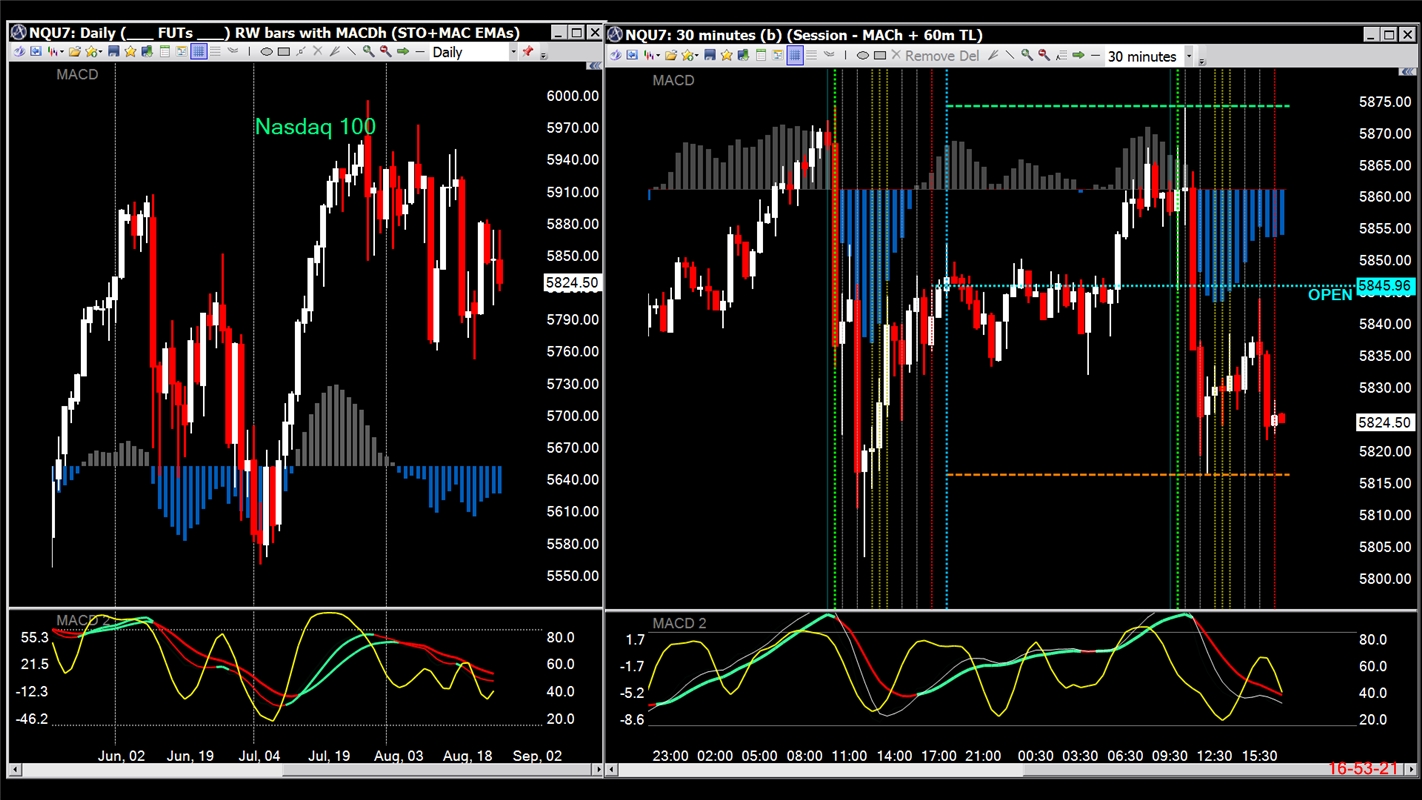Image resolution: width=1422 pixels, height=800 pixels.
Task: Click the MACD 2 label in 30 minutes lower pane
Action: (x=679, y=623)
